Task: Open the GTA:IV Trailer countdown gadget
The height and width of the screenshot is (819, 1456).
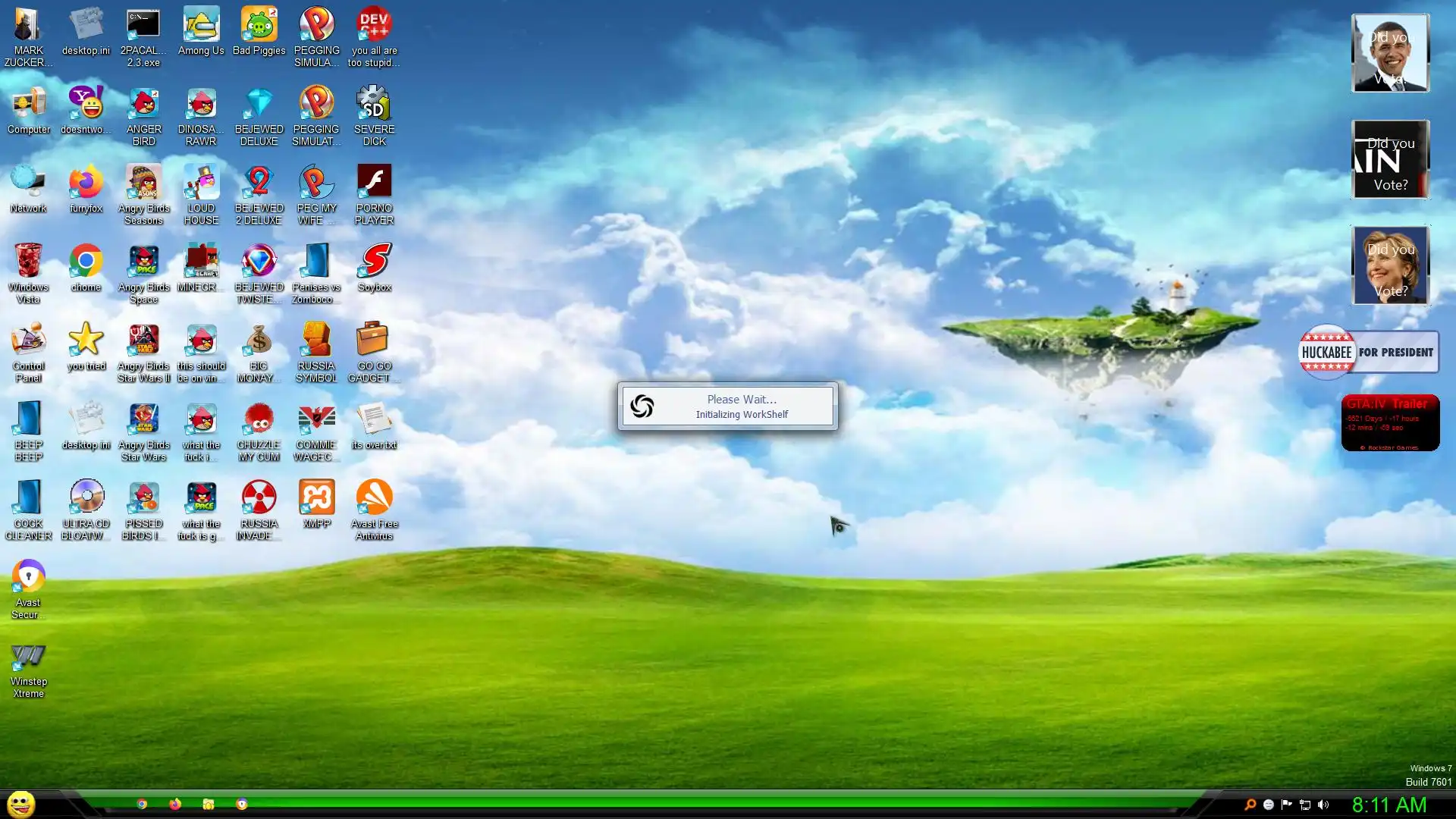Action: 1390,422
